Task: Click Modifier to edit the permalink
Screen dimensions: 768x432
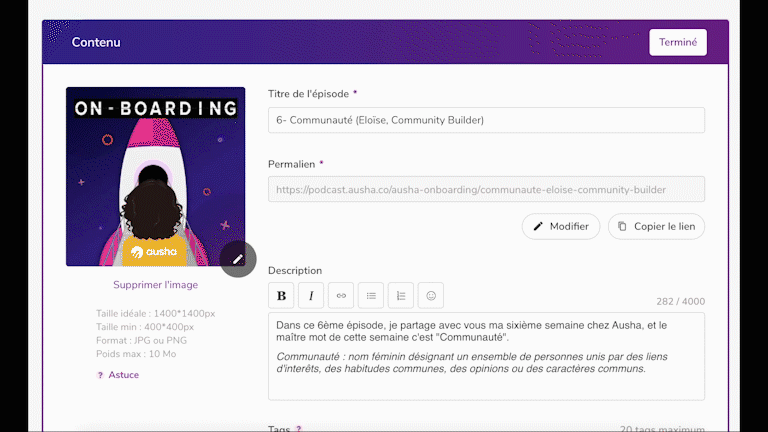Action: [x=560, y=227]
